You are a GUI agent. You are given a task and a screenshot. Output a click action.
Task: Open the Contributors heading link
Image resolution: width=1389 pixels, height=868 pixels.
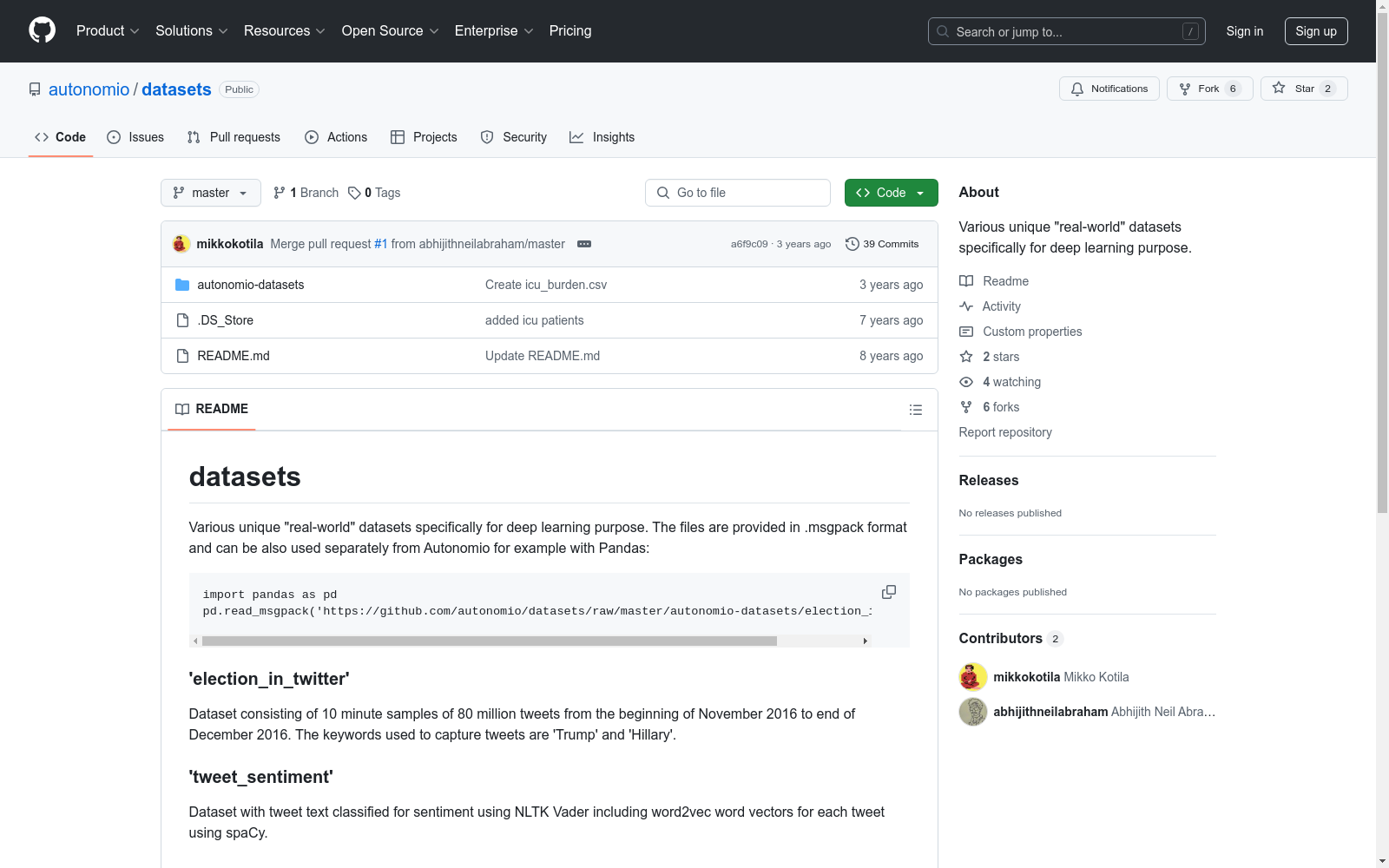pos(1011,638)
